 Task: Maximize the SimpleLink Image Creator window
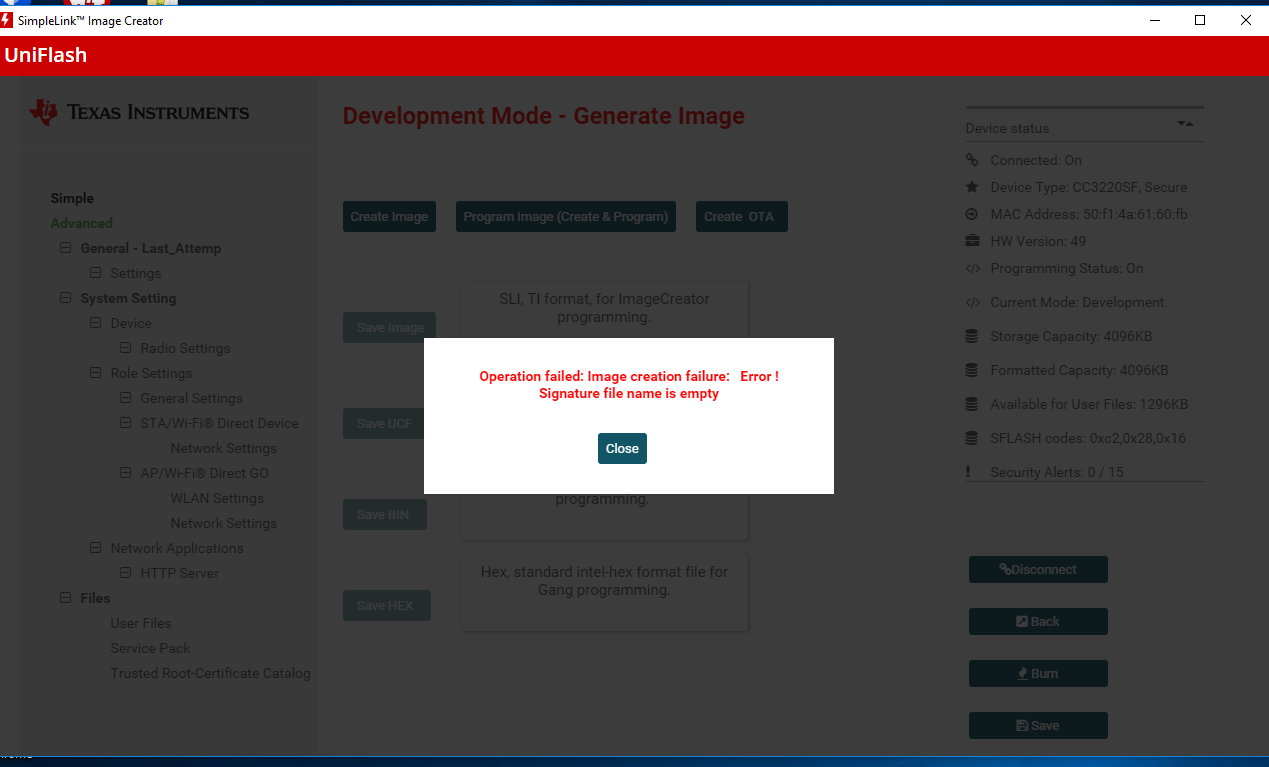coord(1200,20)
